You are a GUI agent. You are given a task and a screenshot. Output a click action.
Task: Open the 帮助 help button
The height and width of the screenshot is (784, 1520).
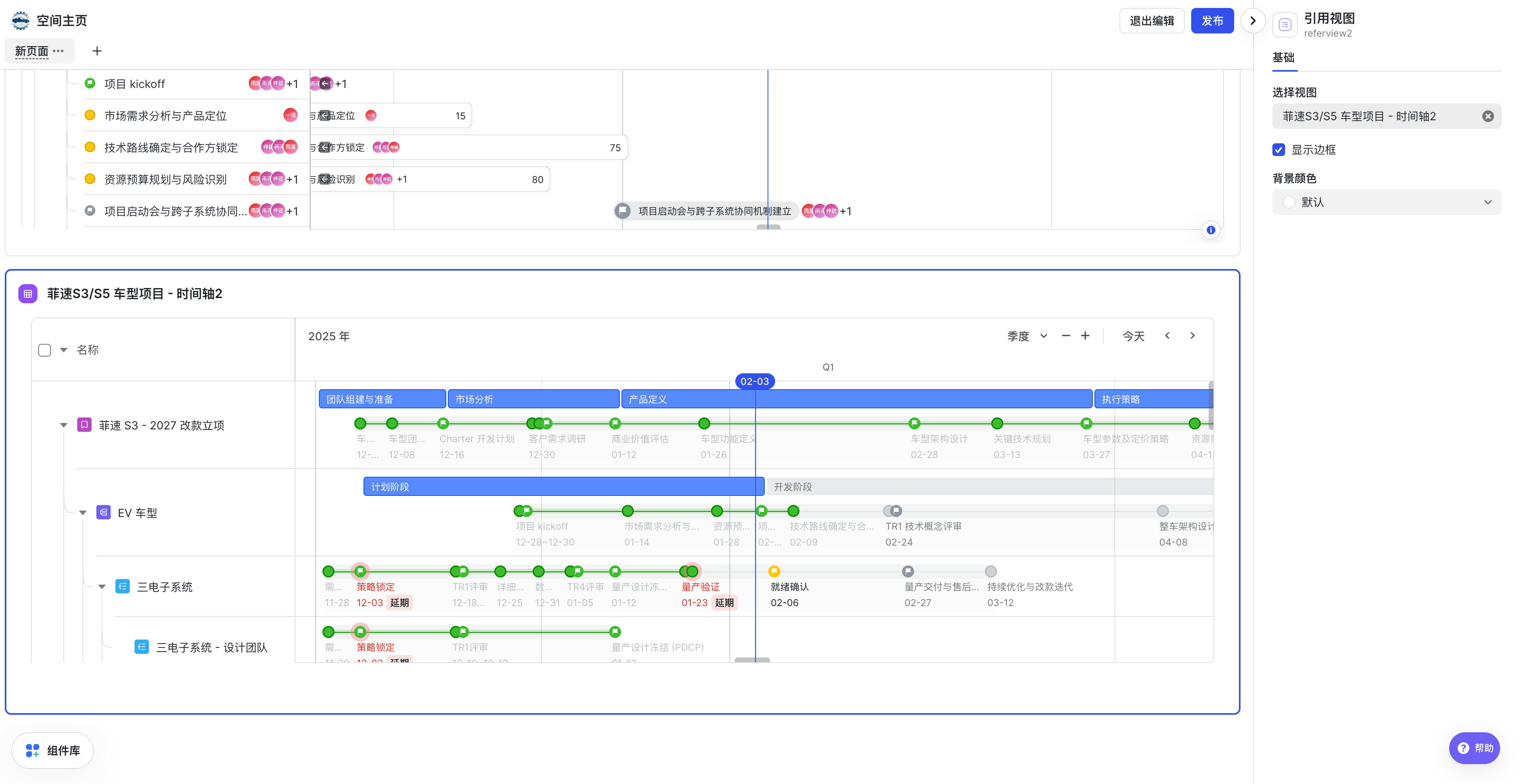[x=1474, y=748]
